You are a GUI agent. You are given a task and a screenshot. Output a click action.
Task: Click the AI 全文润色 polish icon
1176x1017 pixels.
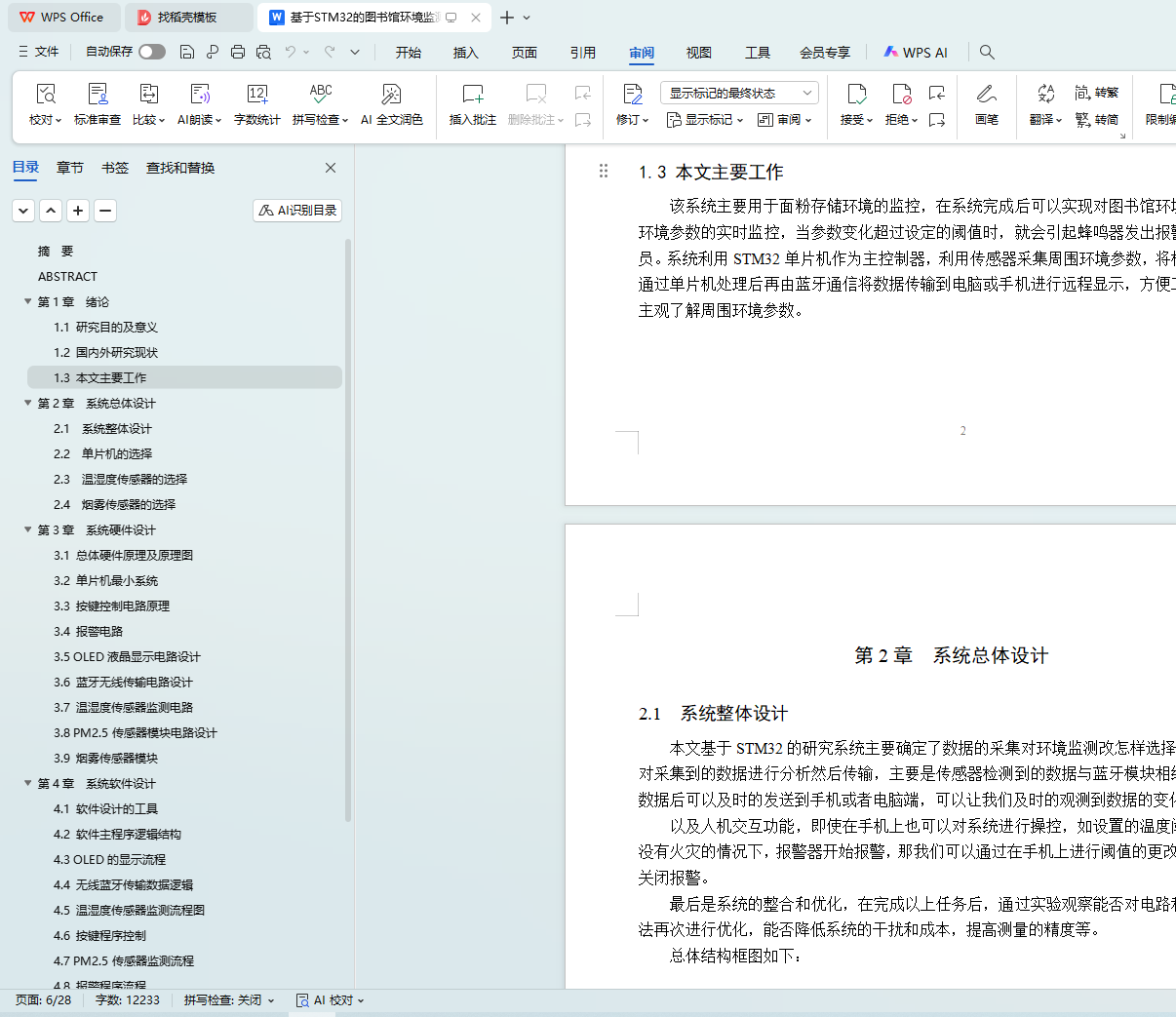[x=391, y=95]
